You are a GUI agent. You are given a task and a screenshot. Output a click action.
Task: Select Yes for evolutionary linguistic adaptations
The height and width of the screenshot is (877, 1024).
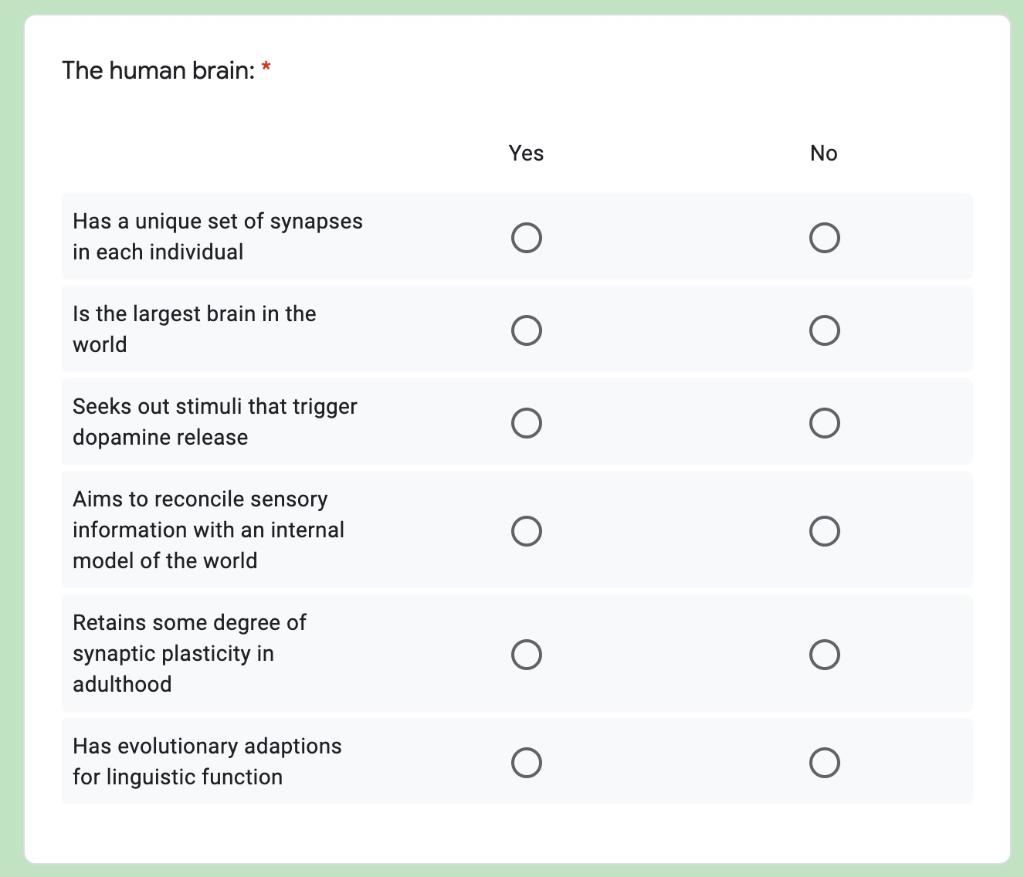[x=527, y=762]
